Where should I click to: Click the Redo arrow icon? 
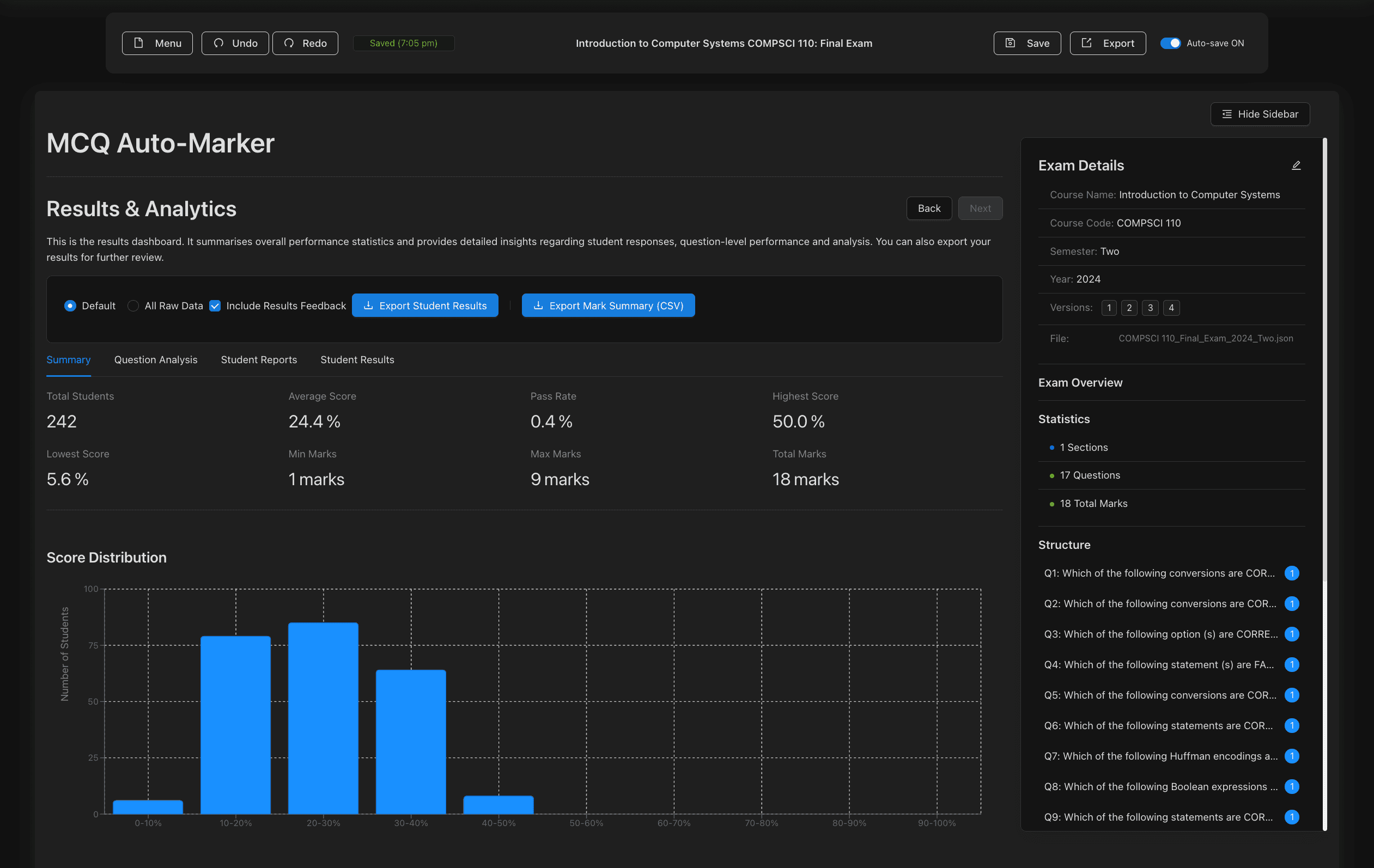pos(289,44)
